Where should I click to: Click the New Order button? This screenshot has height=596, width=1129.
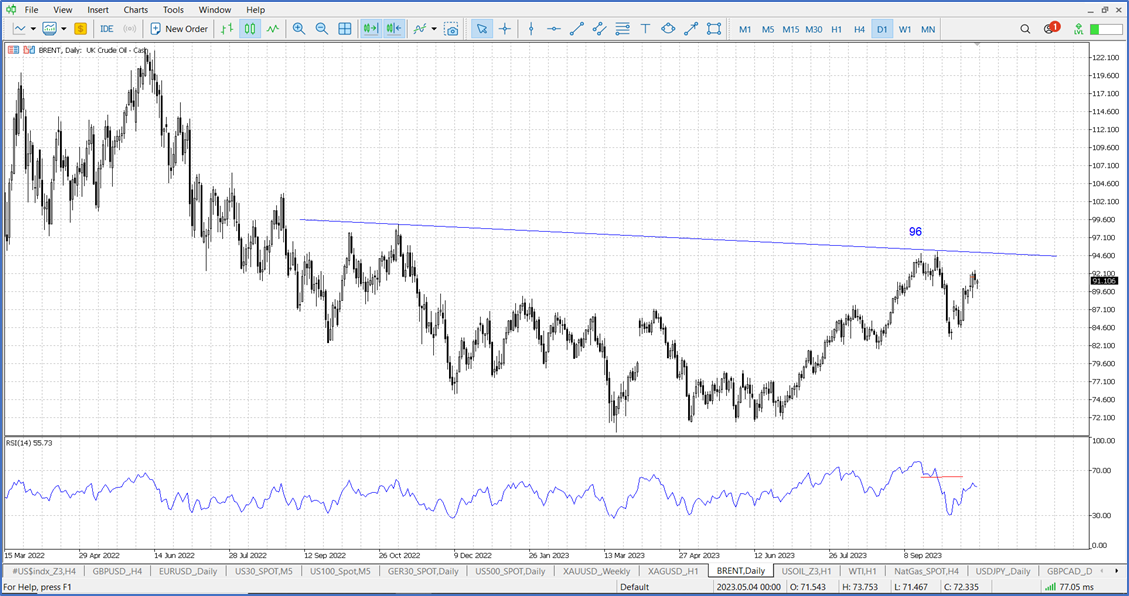pos(179,29)
